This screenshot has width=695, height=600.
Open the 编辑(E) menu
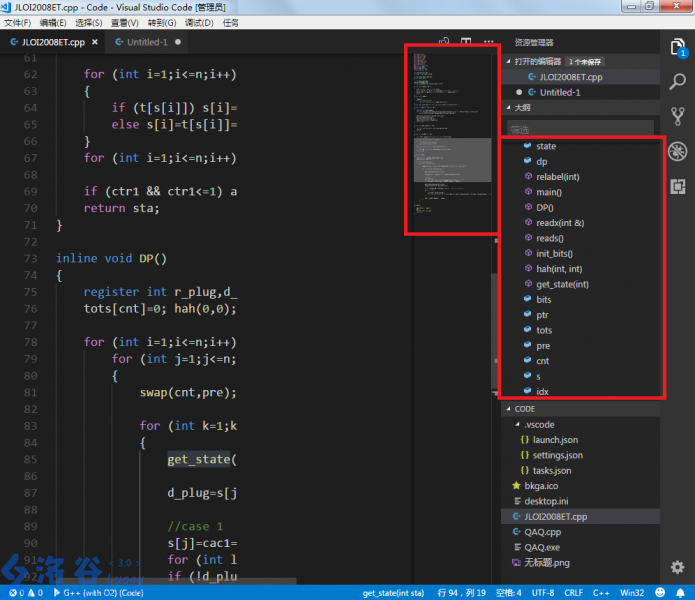(x=53, y=23)
